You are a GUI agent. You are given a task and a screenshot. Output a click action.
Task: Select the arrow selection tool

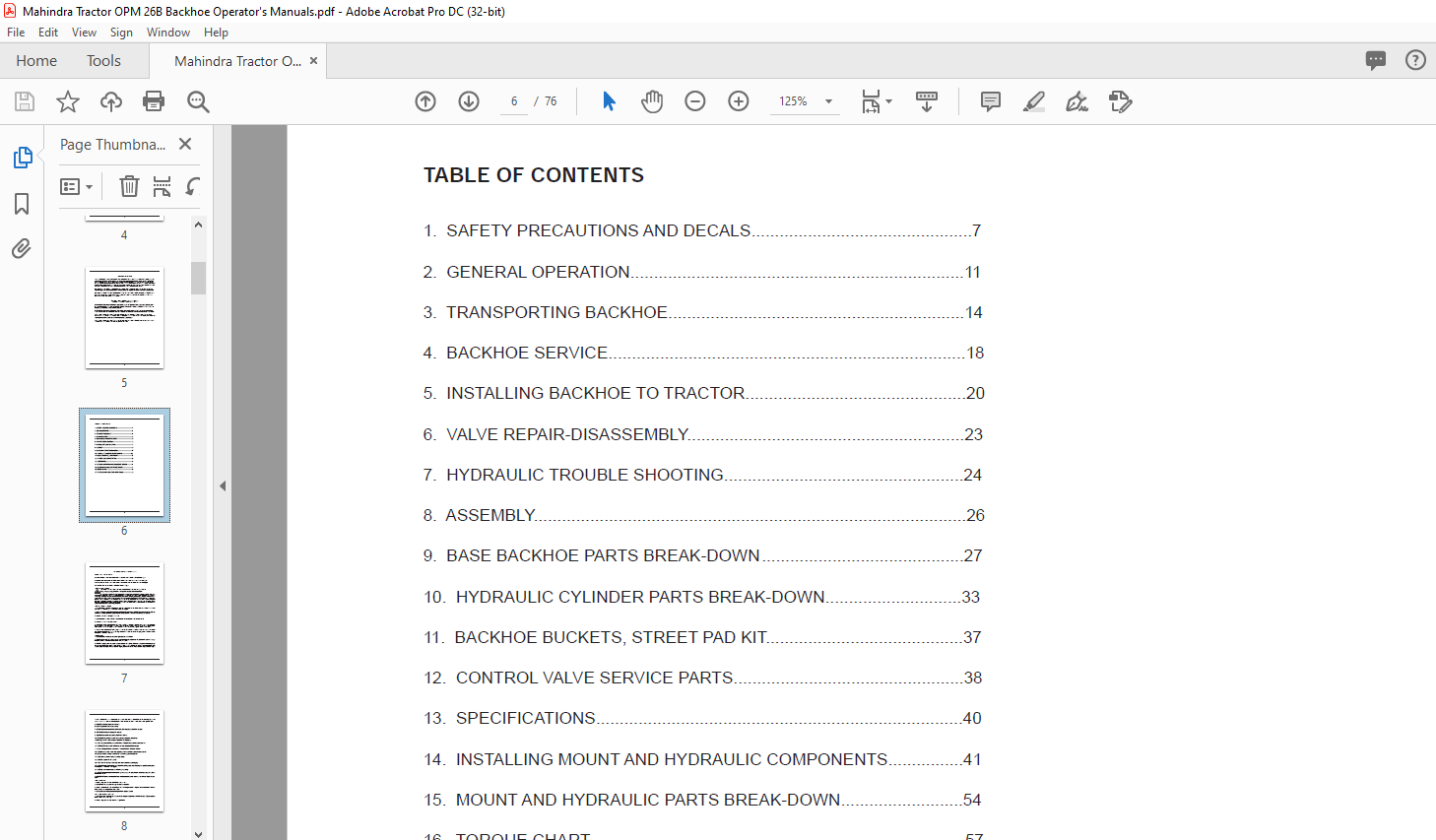click(609, 101)
